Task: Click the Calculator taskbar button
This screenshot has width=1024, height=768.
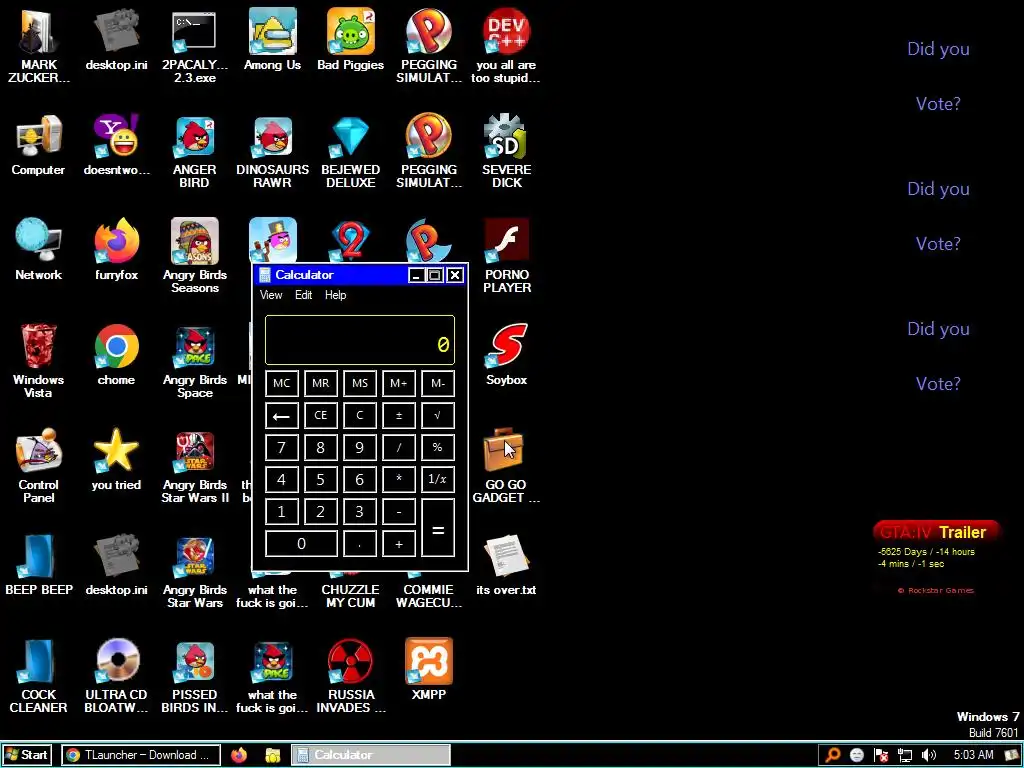Action: pos(370,755)
